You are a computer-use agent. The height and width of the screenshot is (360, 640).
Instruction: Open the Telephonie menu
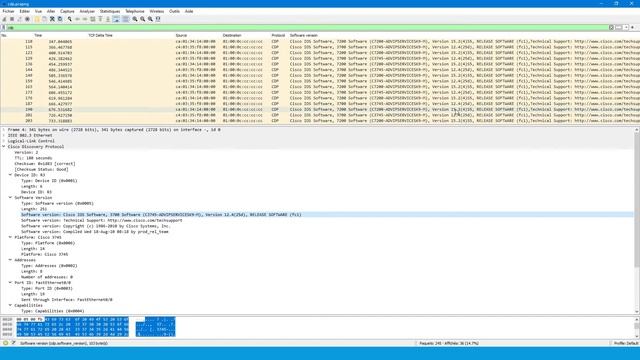135,11
